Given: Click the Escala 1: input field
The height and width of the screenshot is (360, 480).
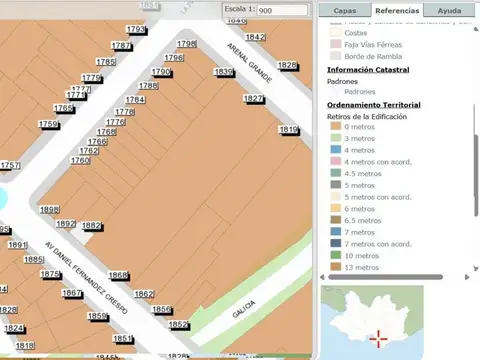Looking at the screenshot, I should coord(282,10).
